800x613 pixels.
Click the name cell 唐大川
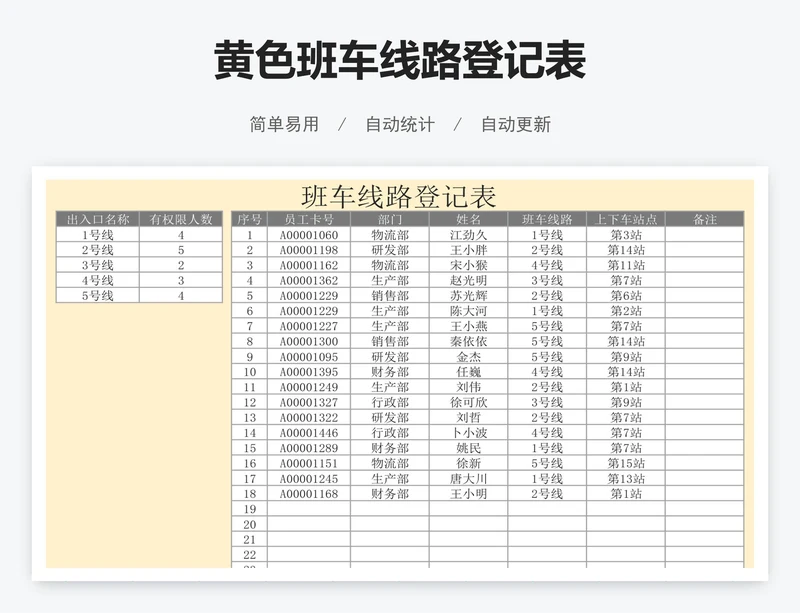click(468, 479)
